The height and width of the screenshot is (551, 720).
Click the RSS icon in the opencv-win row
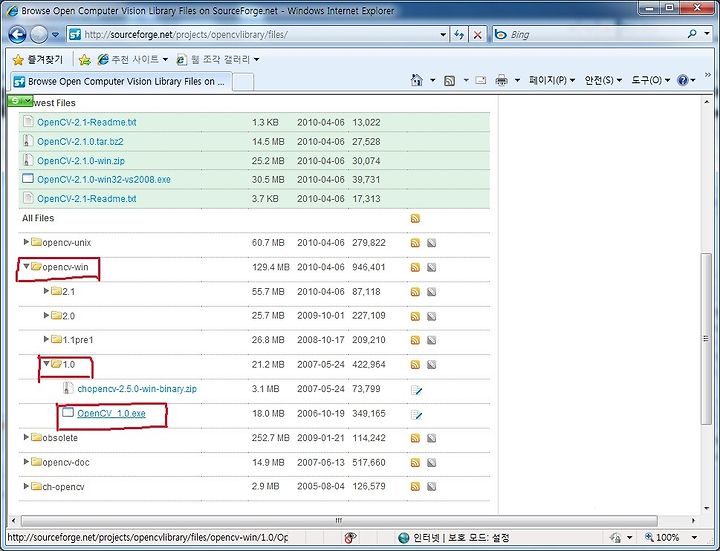point(415,267)
